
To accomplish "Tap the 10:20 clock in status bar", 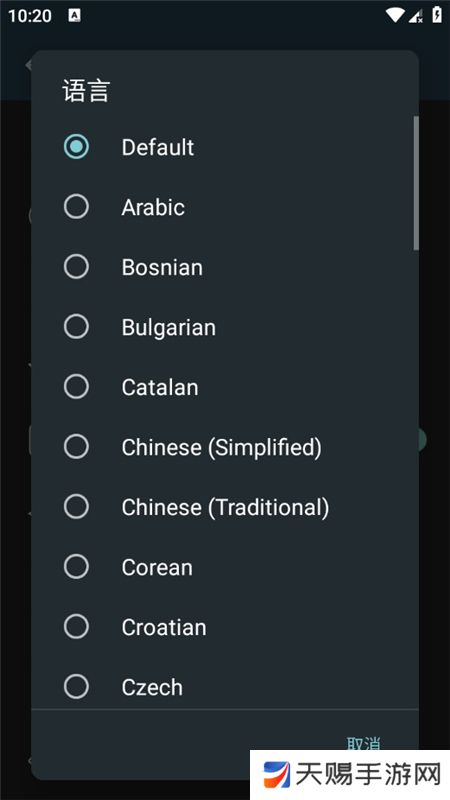I will [x=30, y=16].
